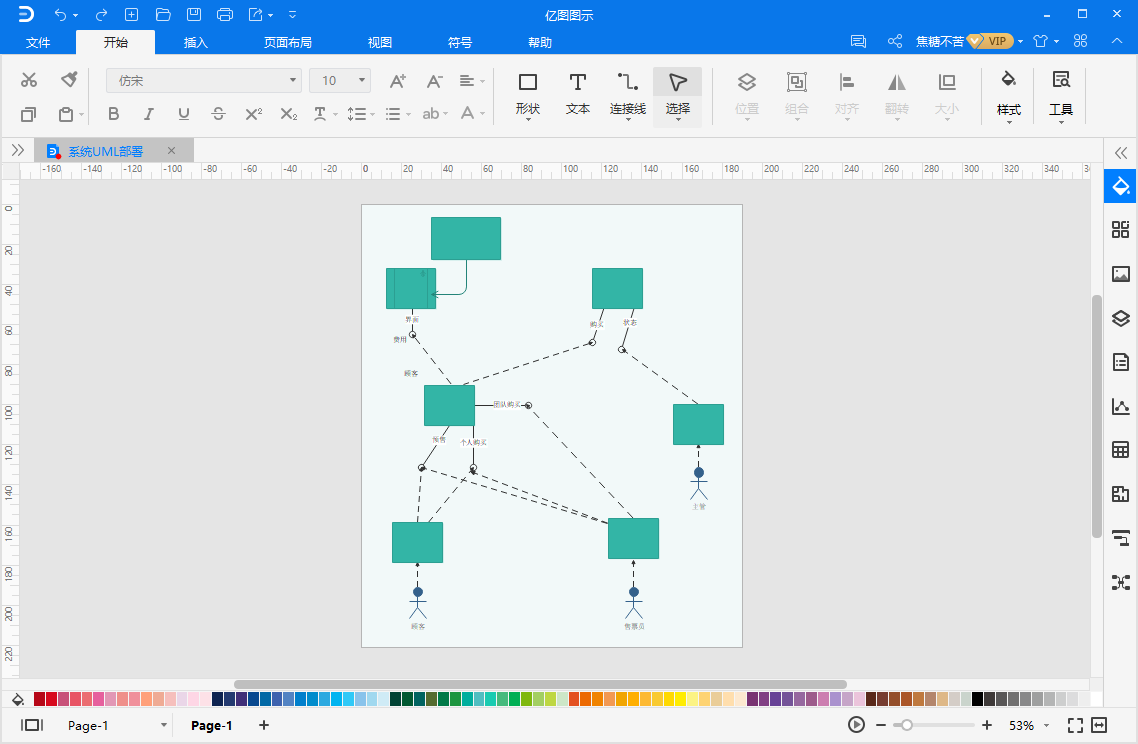Click the Save disk icon
Image resolution: width=1138 pixels, height=744 pixels.
click(x=194, y=15)
